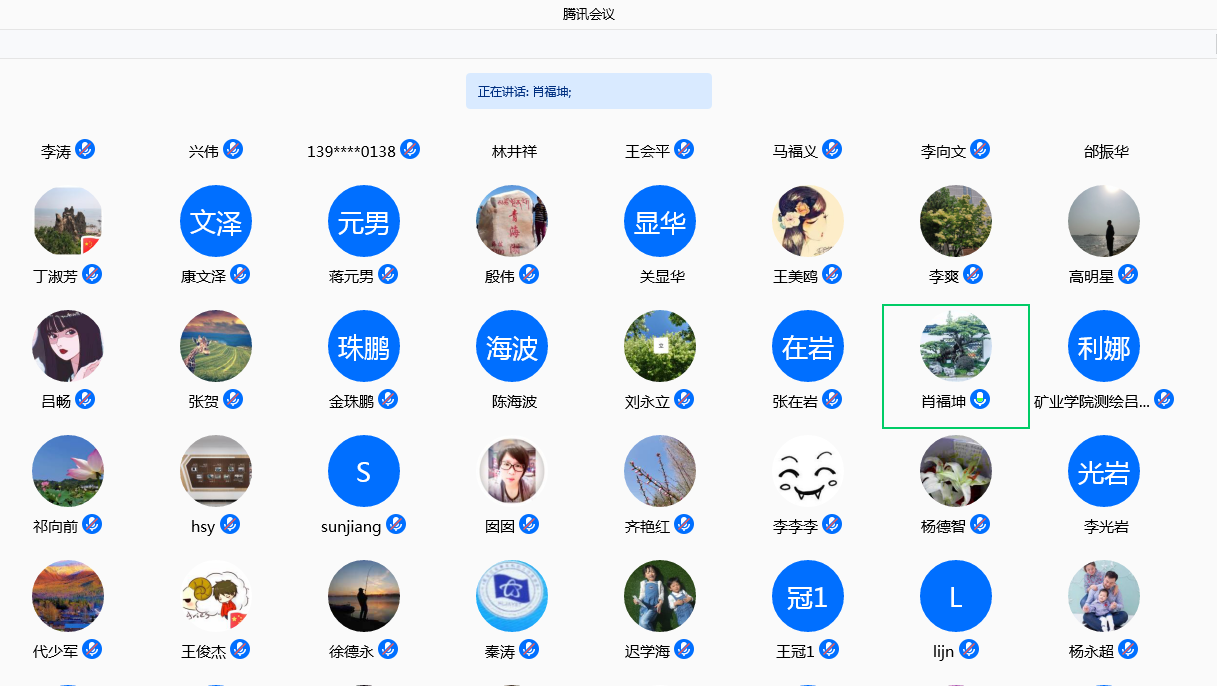Screen dimensions: 1217x686
Task: Select the 文泽 blue avatar
Action: [216, 221]
